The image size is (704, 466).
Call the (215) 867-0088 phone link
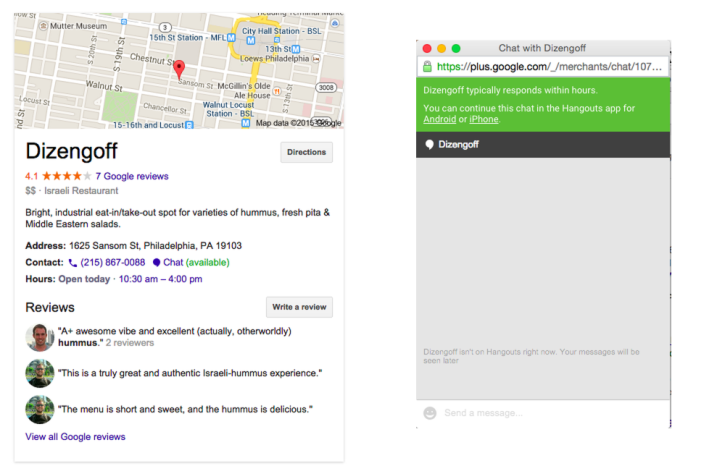click(112, 262)
